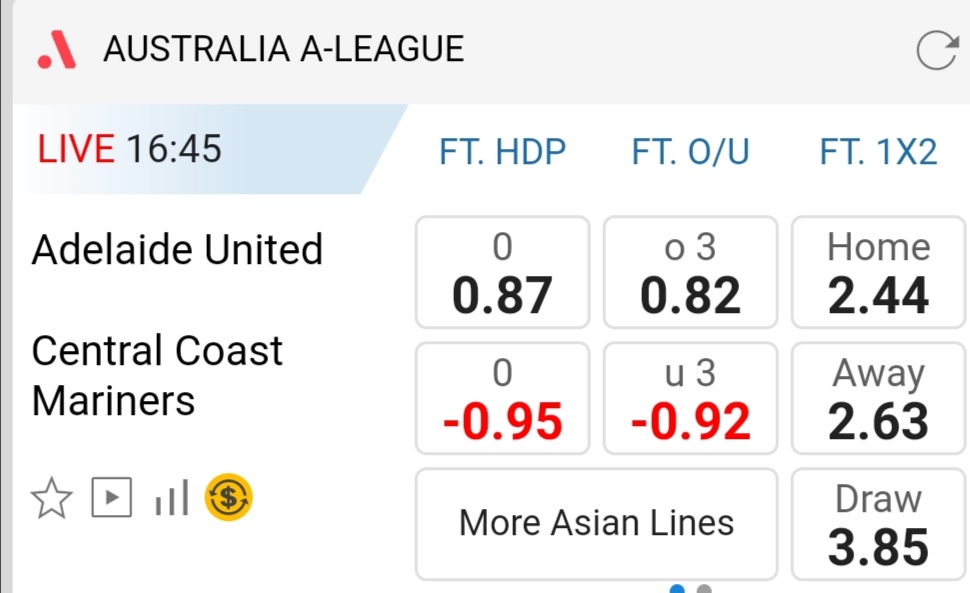Select the FT. O/U column tab
This screenshot has width=970, height=593.
click(x=690, y=152)
